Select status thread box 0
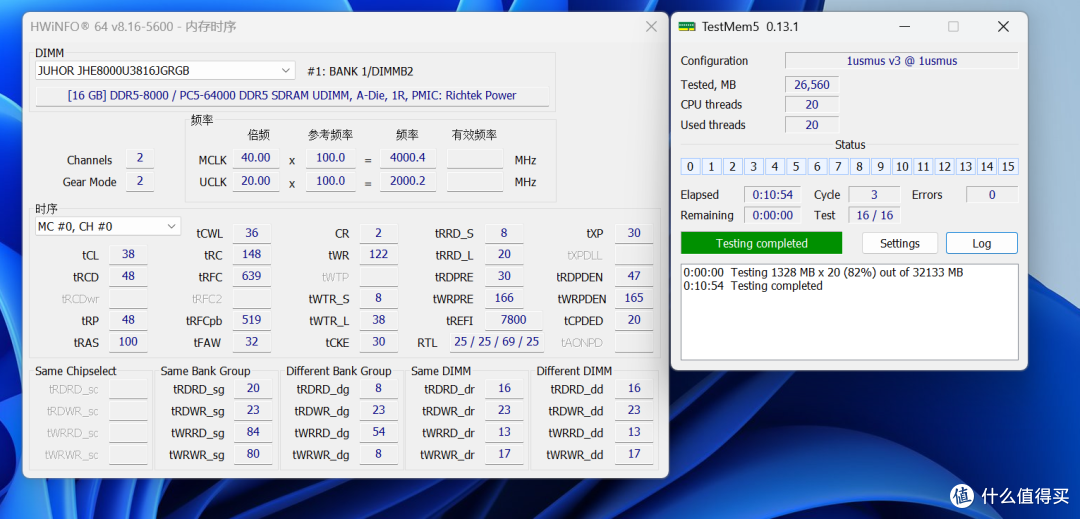Viewport: 1080px width, 519px height. 690,167
